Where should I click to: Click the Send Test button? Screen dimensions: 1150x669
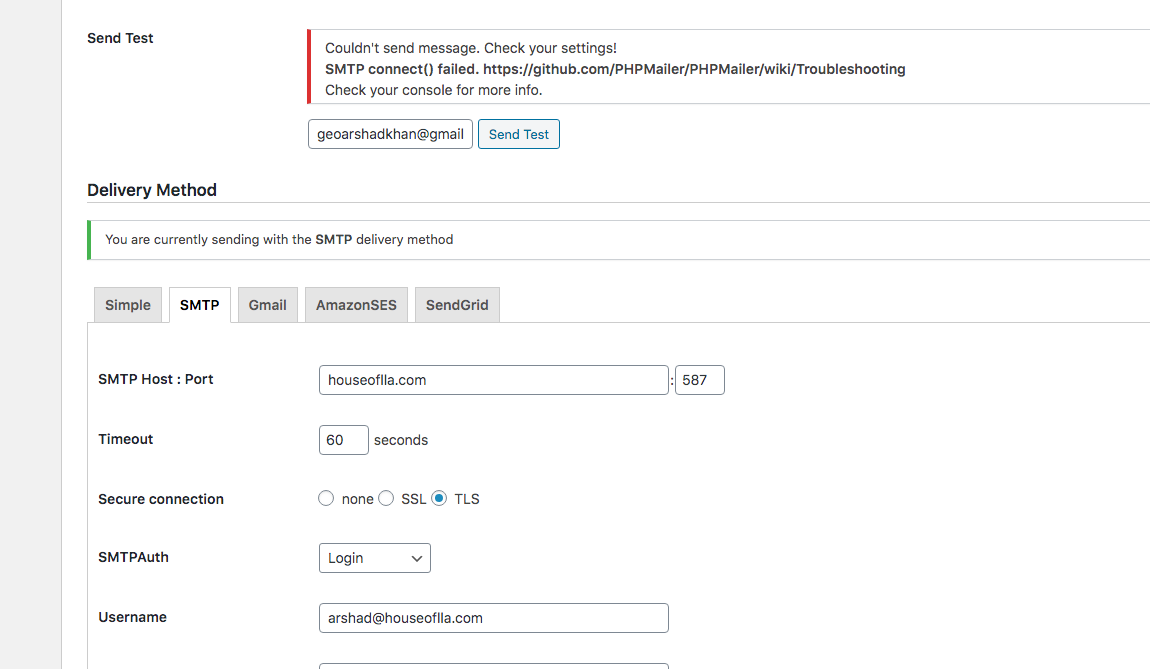pos(518,134)
